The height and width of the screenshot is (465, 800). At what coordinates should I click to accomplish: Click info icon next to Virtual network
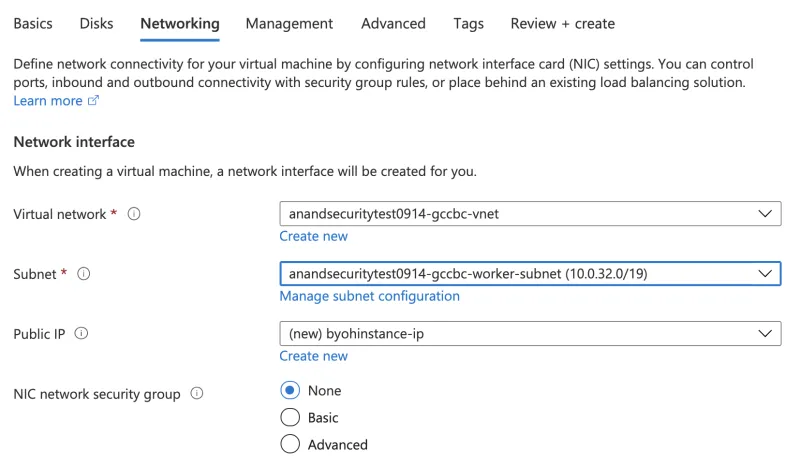coord(134,214)
